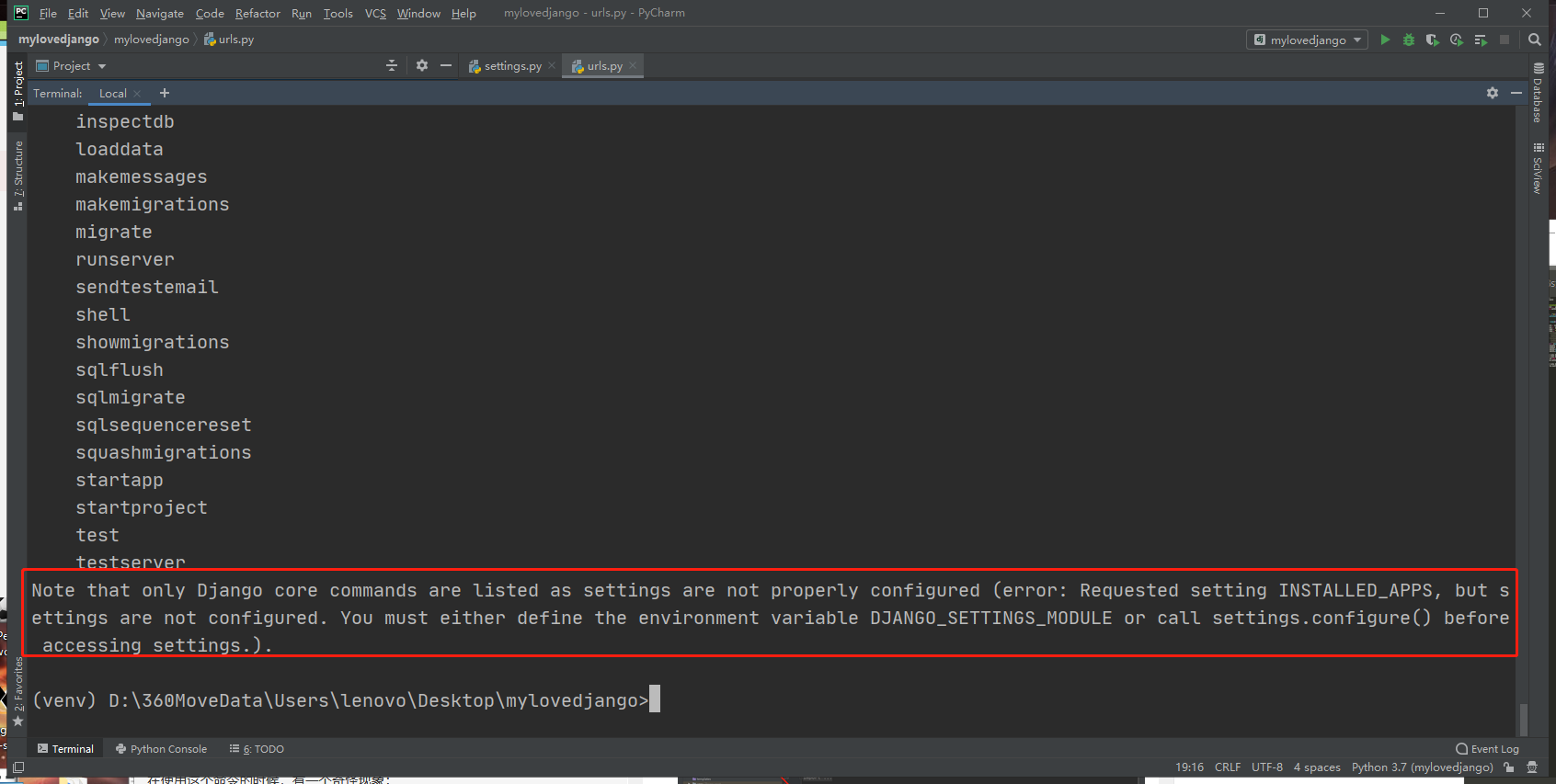Click tool windows quick access icon bottom-left
Image resolution: width=1556 pixels, height=784 pixels.
(x=18, y=767)
